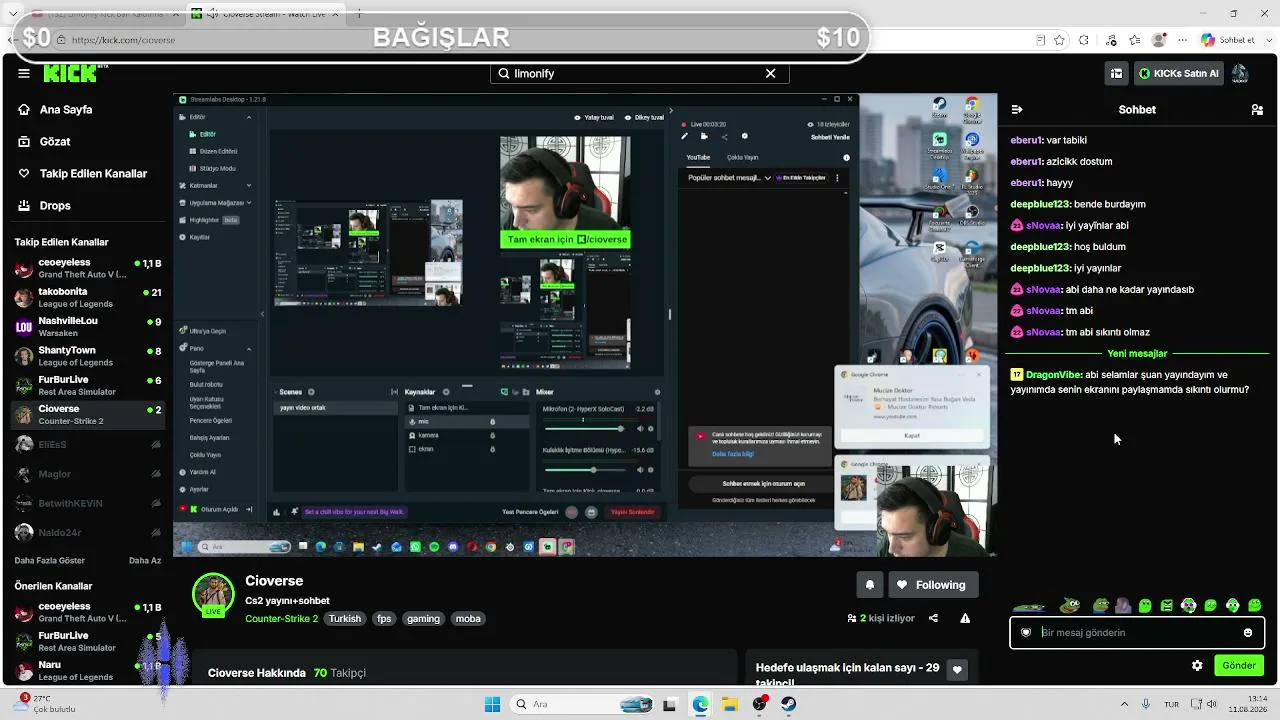Open the Kick hamburger menu
1280x720 pixels.
pos(24,73)
